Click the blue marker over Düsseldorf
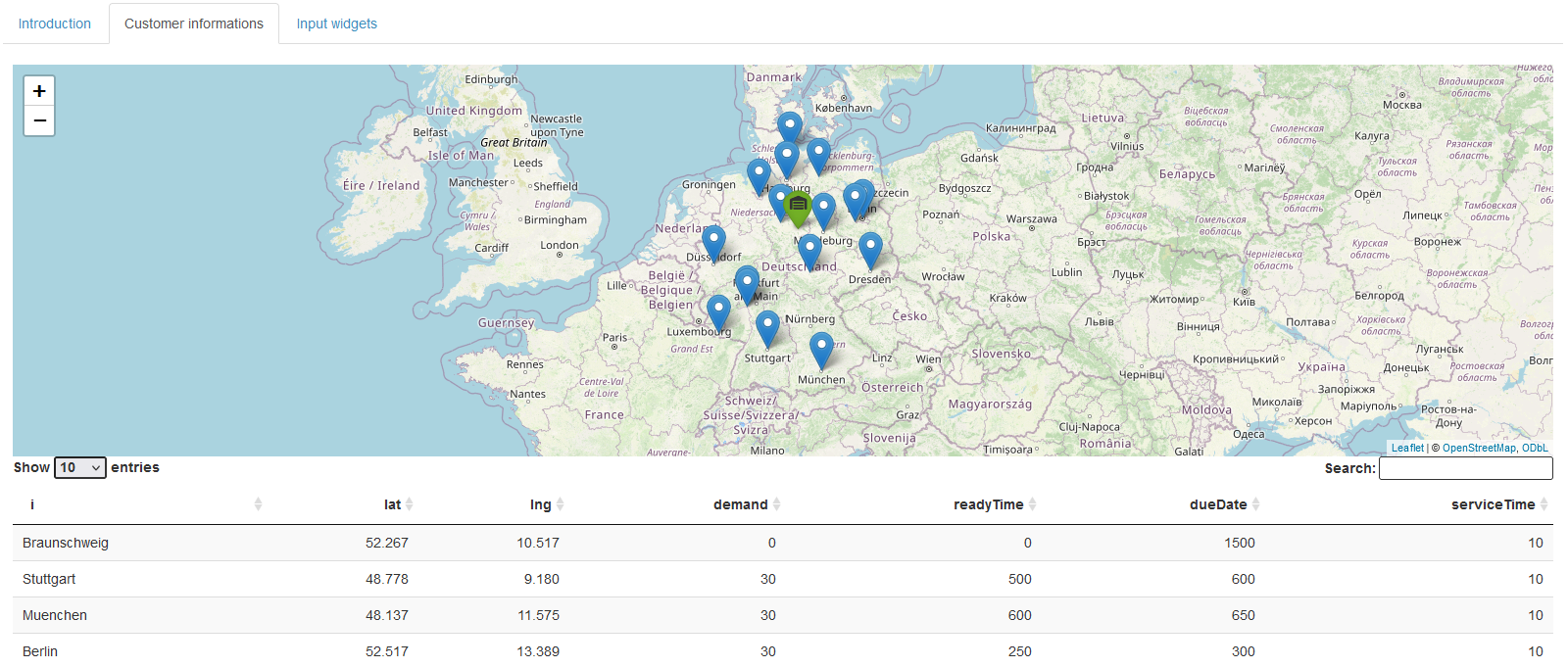This screenshot has height=668, width=1568. (x=713, y=241)
